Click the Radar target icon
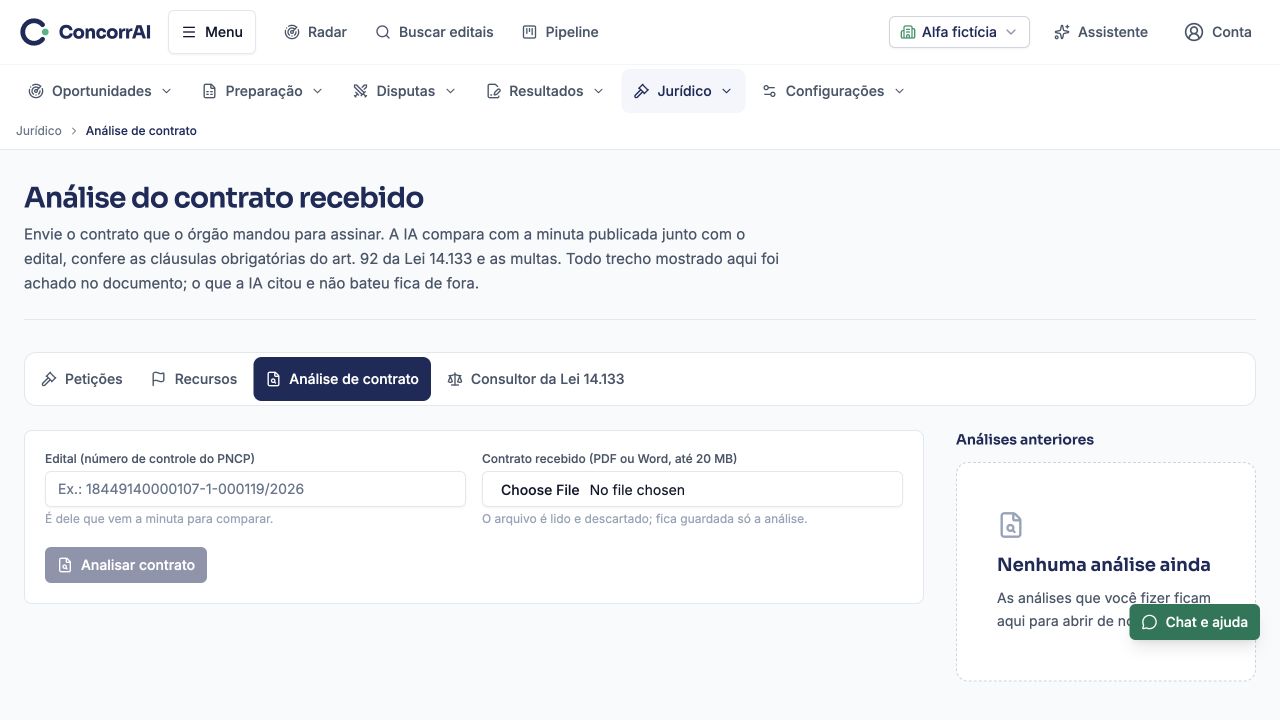This screenshot has width=1280, height=720. click(x=292, y=32)
